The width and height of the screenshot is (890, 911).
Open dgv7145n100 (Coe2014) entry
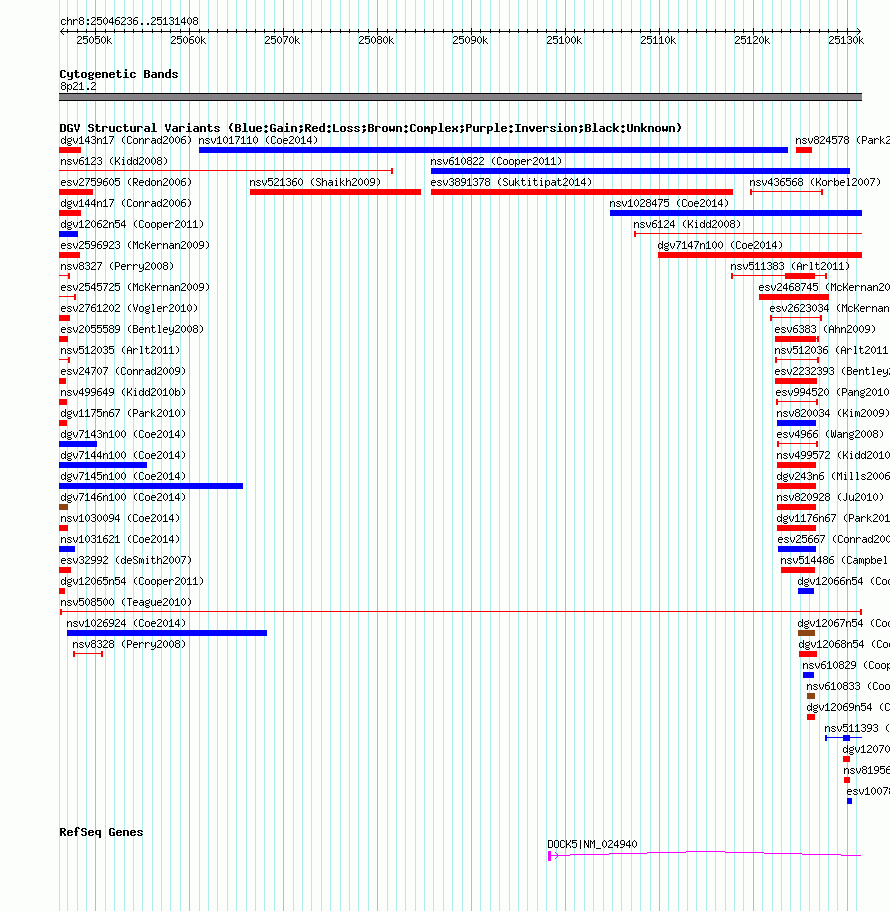[123, 475]
